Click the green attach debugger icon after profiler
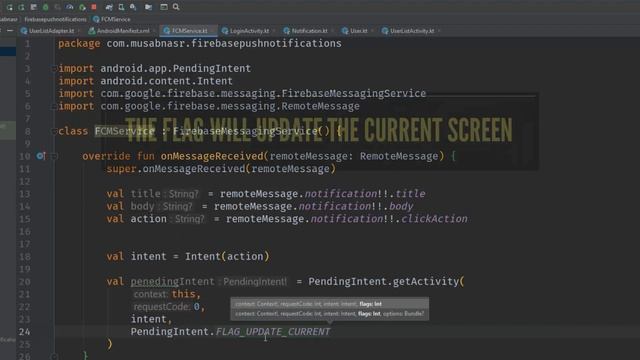Viewport: 640px width, 360px height. (82, 7)
